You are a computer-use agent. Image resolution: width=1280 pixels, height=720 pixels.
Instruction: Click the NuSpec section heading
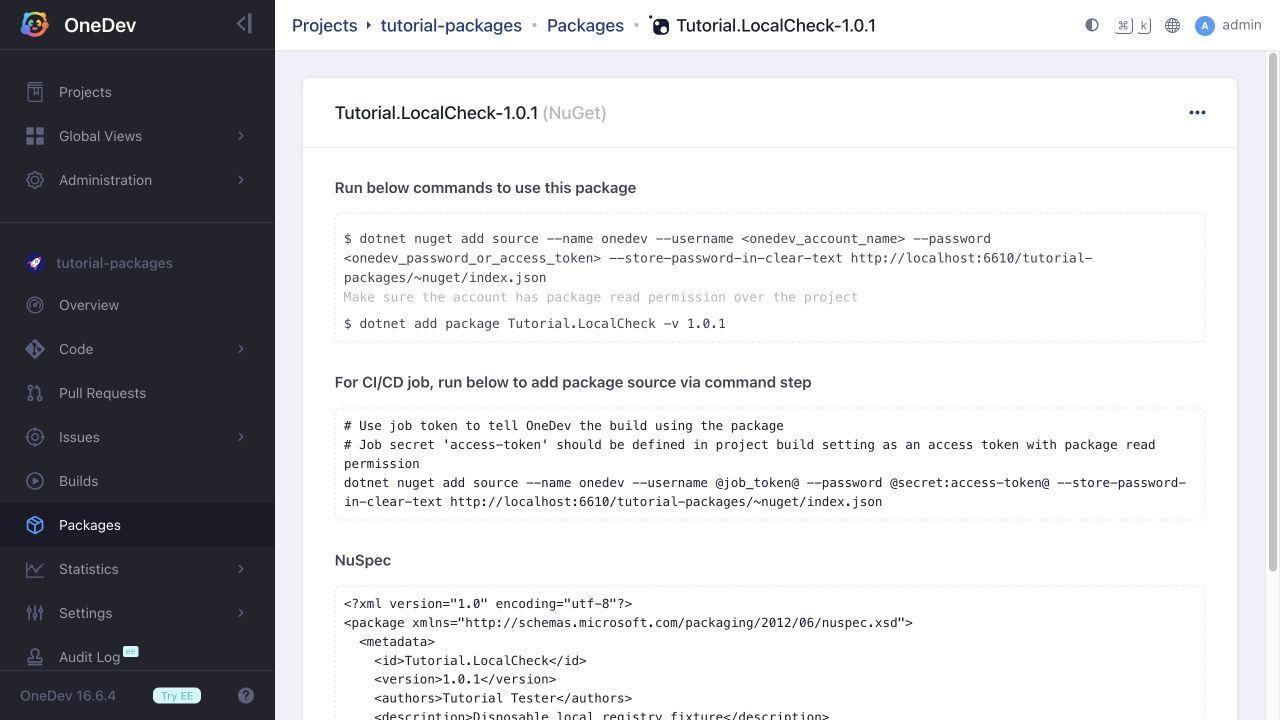click(363, 560)
